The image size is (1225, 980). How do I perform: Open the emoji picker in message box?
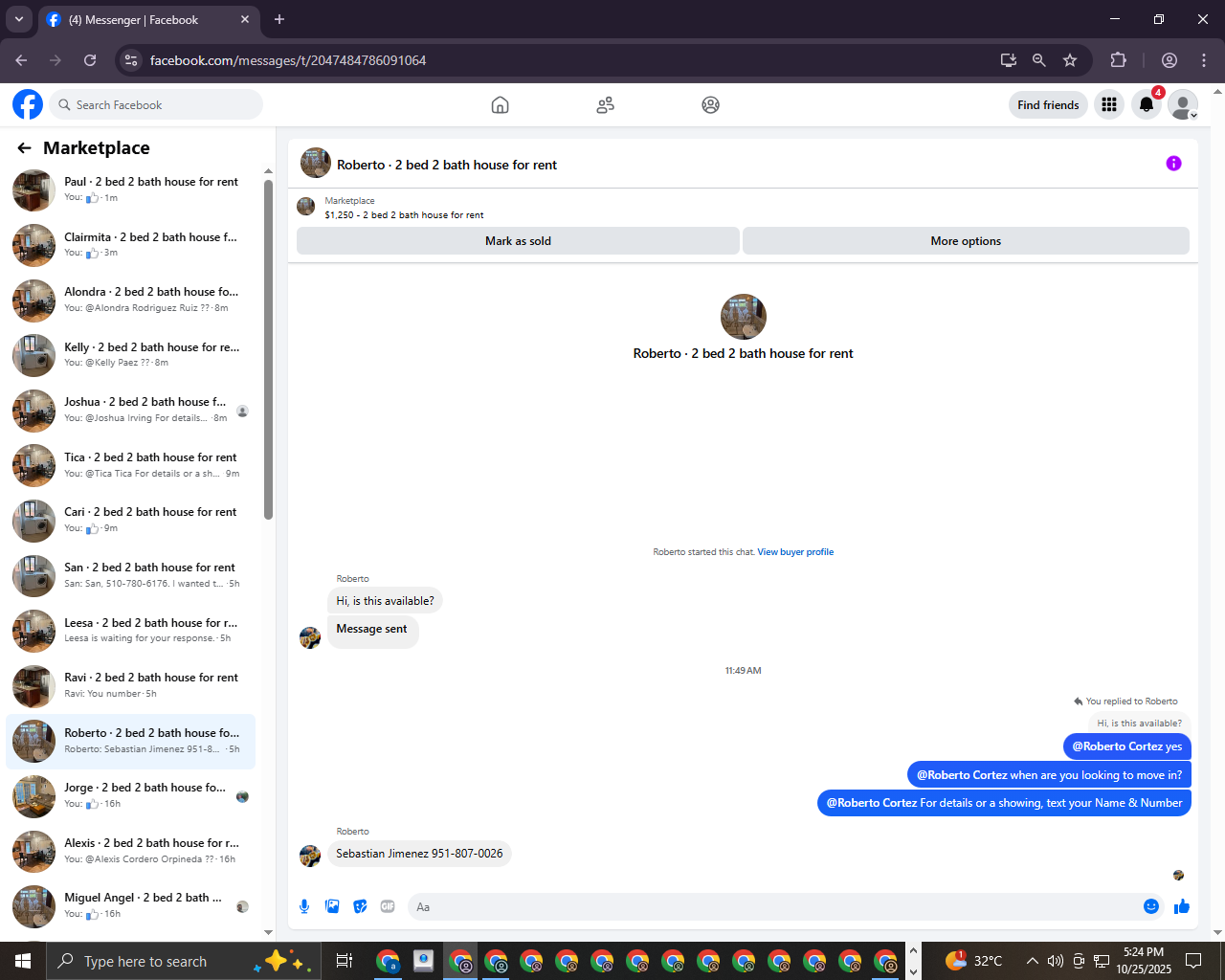tap(1151, 906)
